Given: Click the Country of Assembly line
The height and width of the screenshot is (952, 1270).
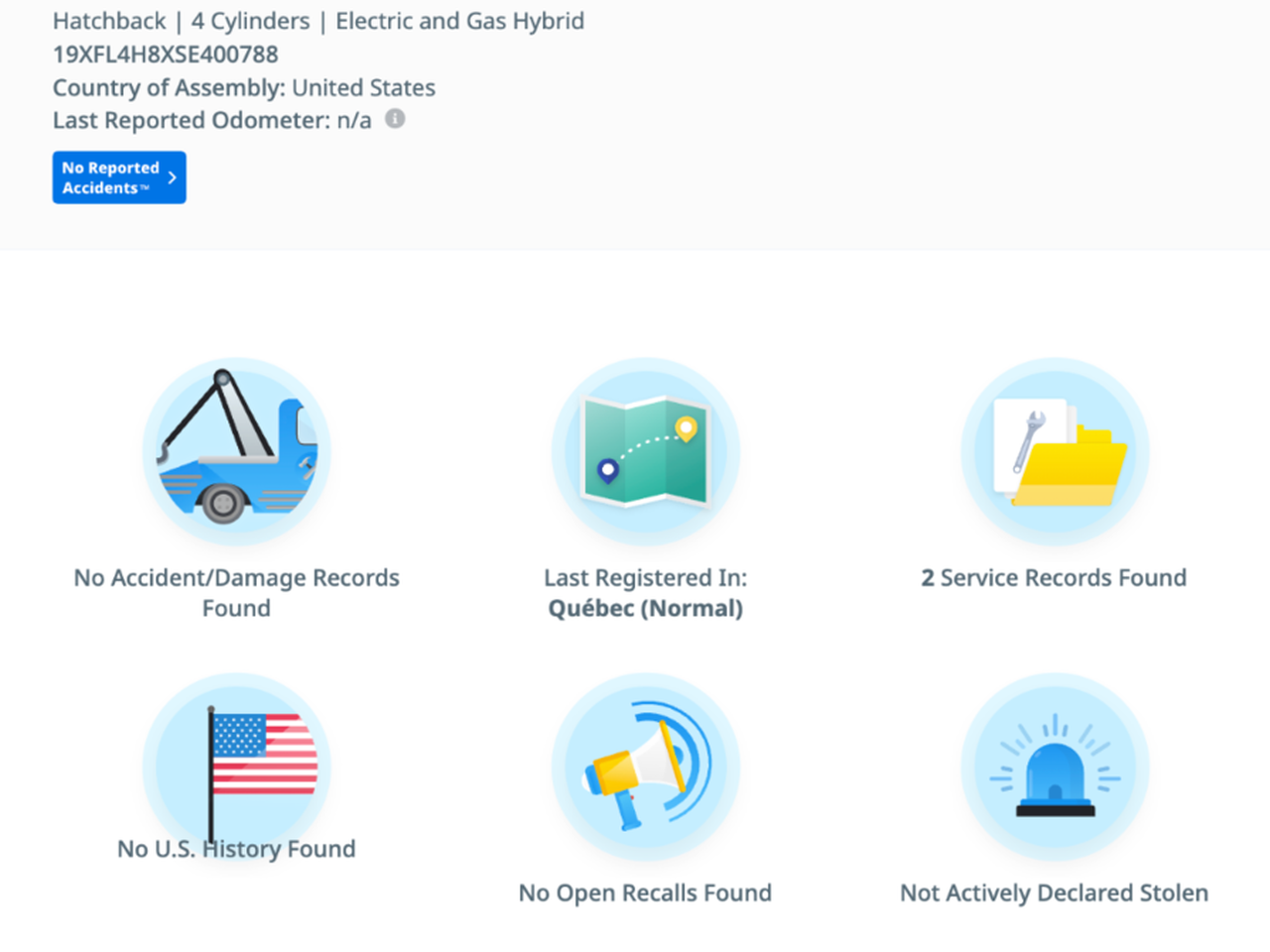Looking at the screenshot, I should click(244, 87).
